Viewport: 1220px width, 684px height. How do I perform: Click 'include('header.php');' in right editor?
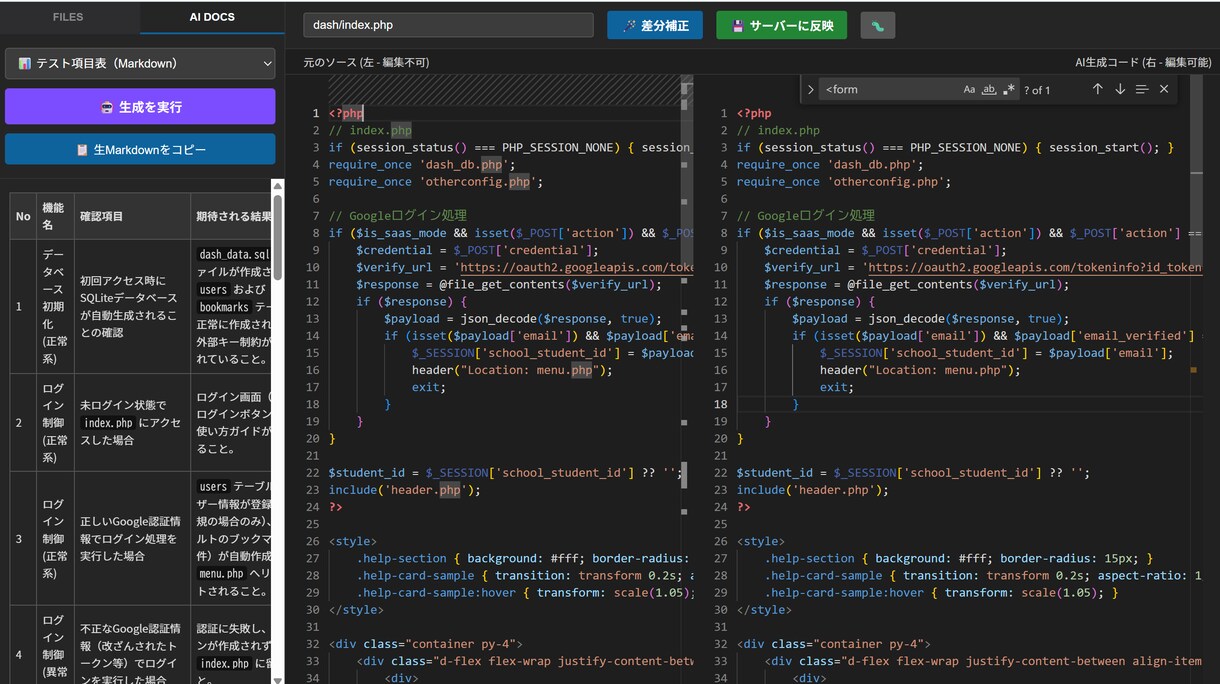click(x=813, y=490)
